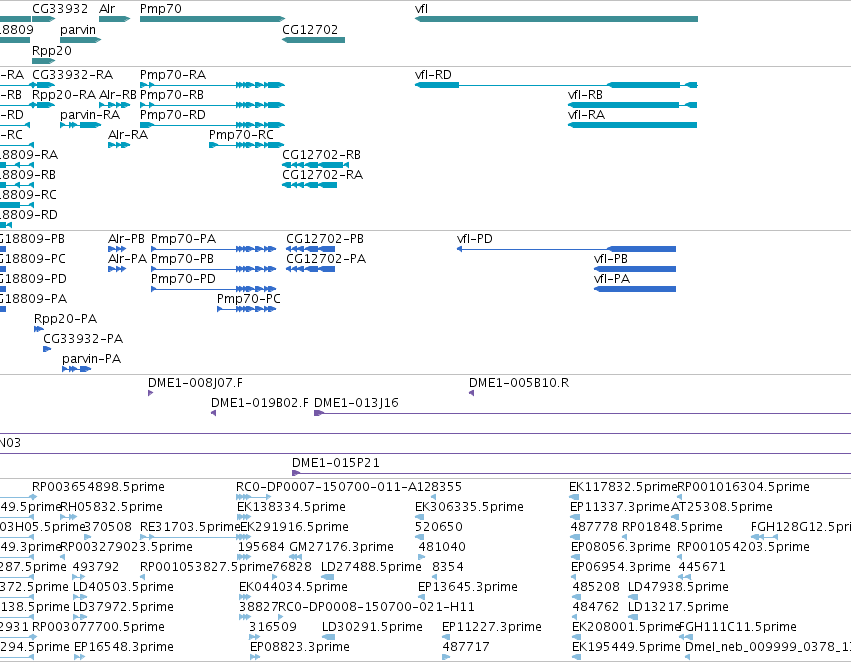Select transcript Pmp70-RC
Viewport: 851px width, 662px height.
tap(247, 145)
